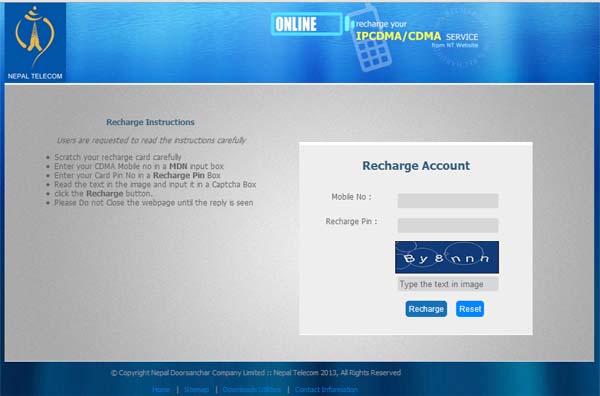This screenshot has width=600, height=396.
Task: Open the Home footer link
Action: pyautogui.click(x=161, y=389)
